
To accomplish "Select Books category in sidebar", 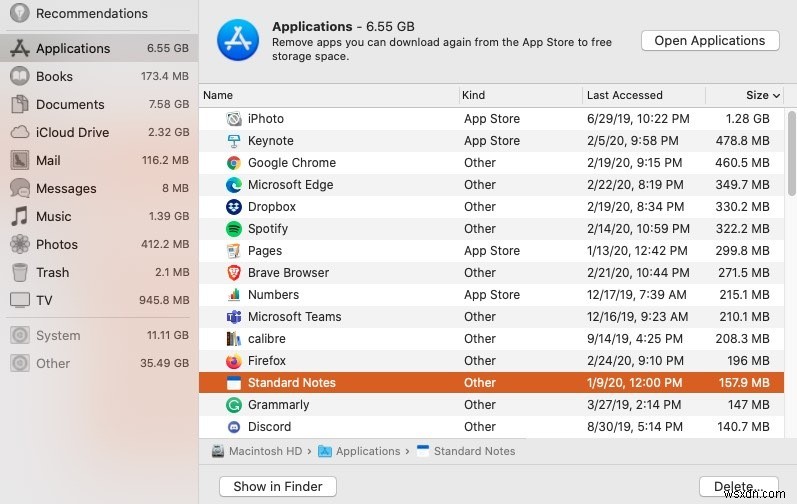I will (99, 76).
